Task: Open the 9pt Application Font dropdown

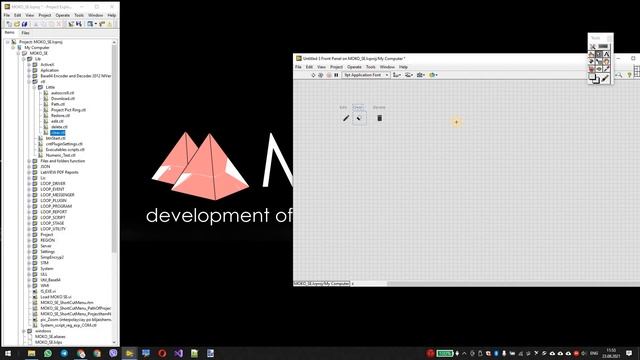Action: click(366, 75)
